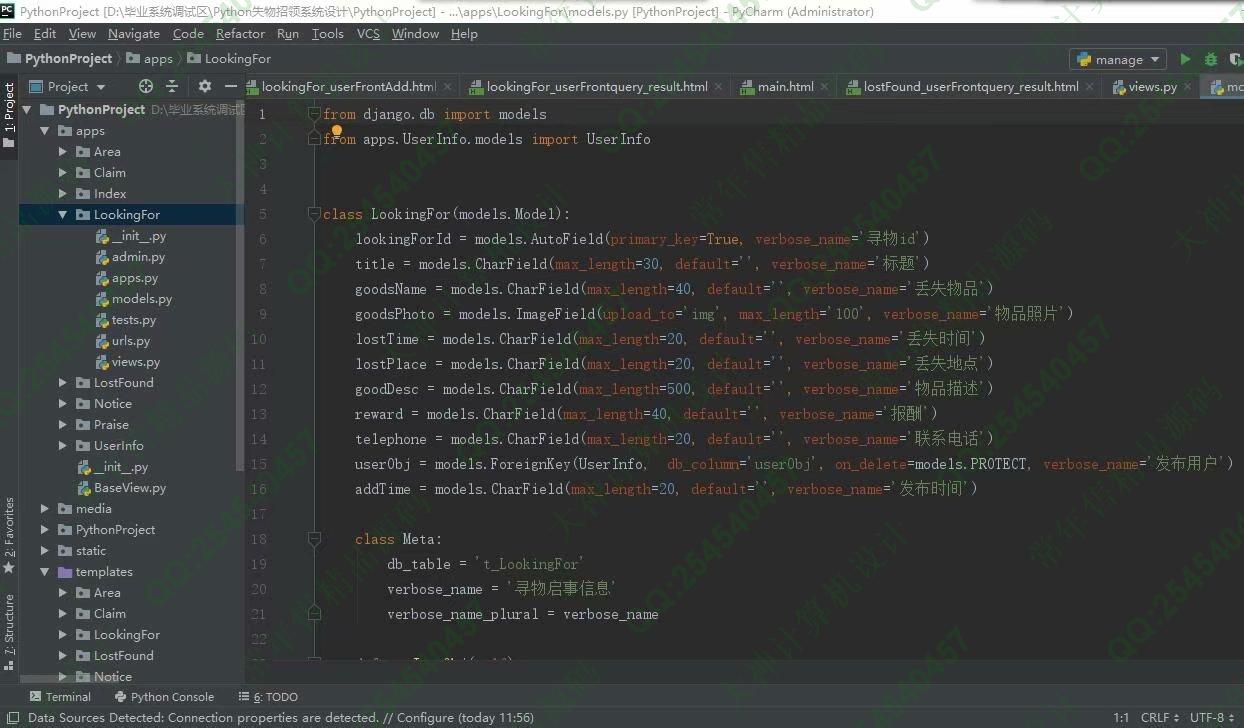Click the Run (green play) button
Viewport: 1244px width, 728px height.
[1185, 59]
